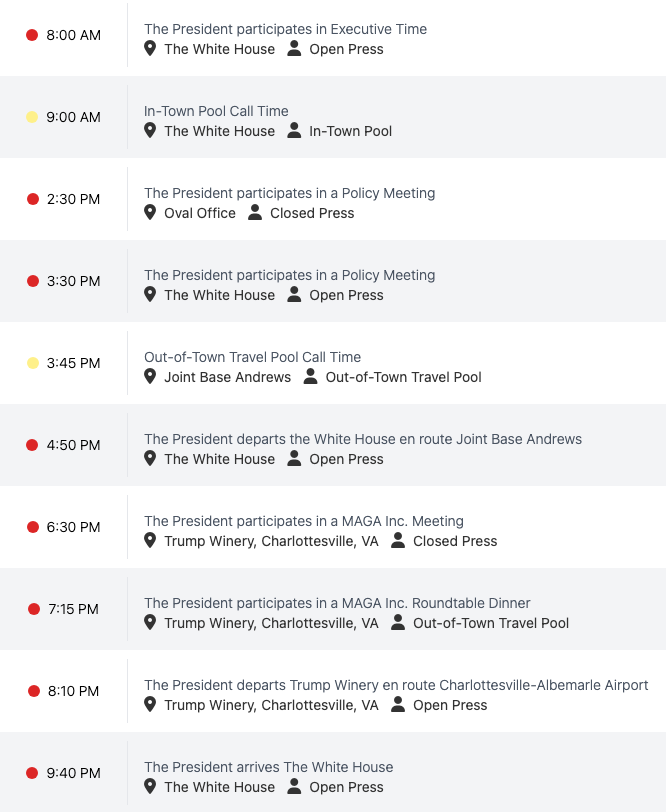Click the Out-of-Town Travel Pool Call Time title
The image size is (666, 812).
point(252,357)
